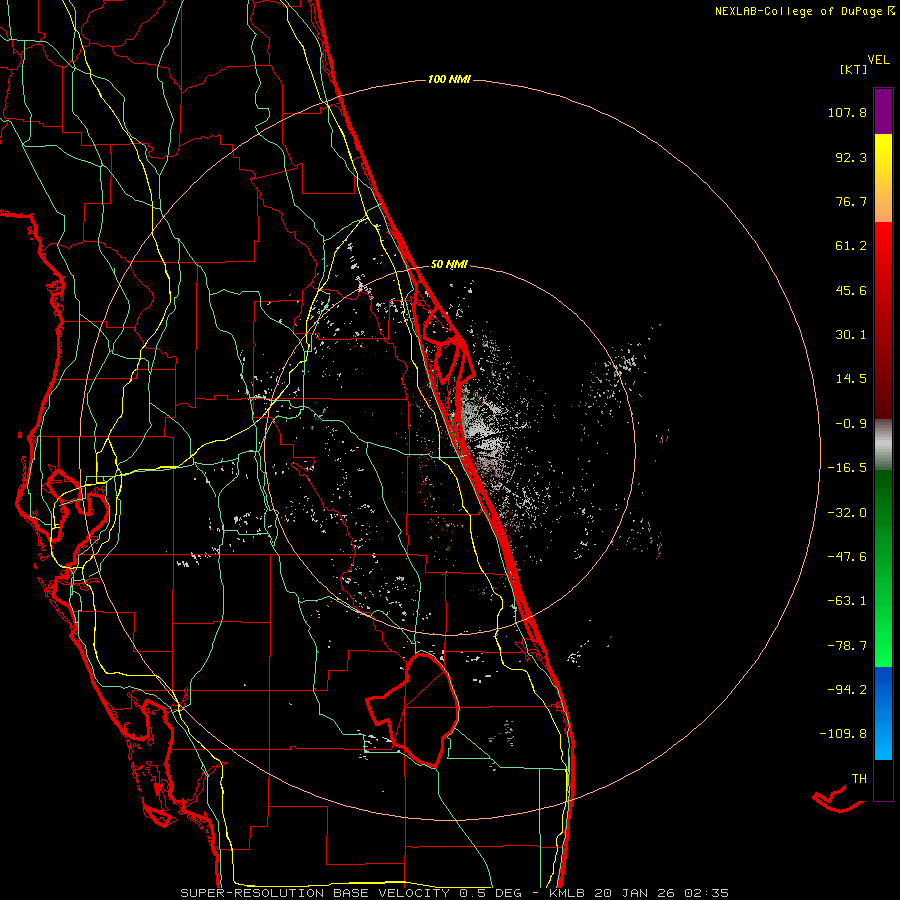This screenshot has height=900, width=900.
Task: Click the thick red lake outline south of the radar
Action: [413, 709]
